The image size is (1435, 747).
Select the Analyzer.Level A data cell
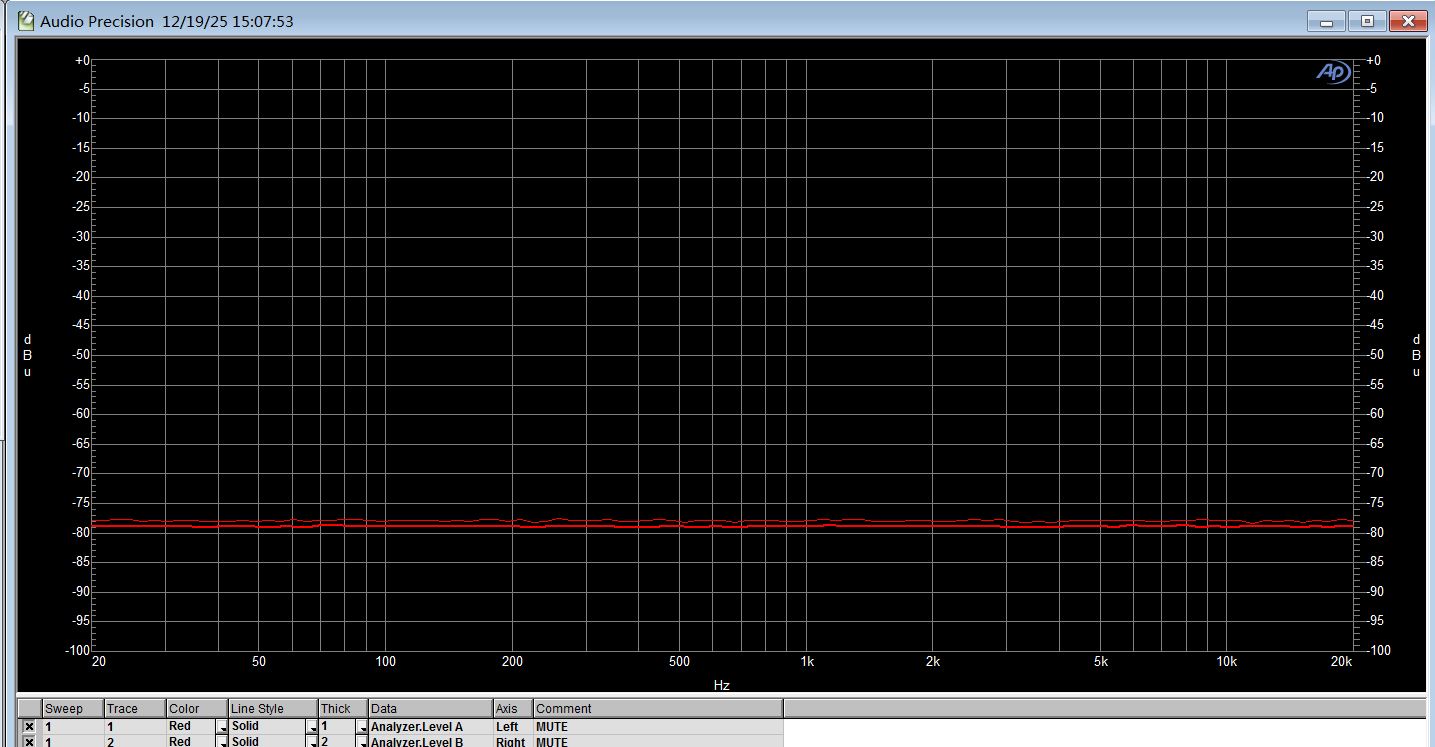click(x=430, y=727)
